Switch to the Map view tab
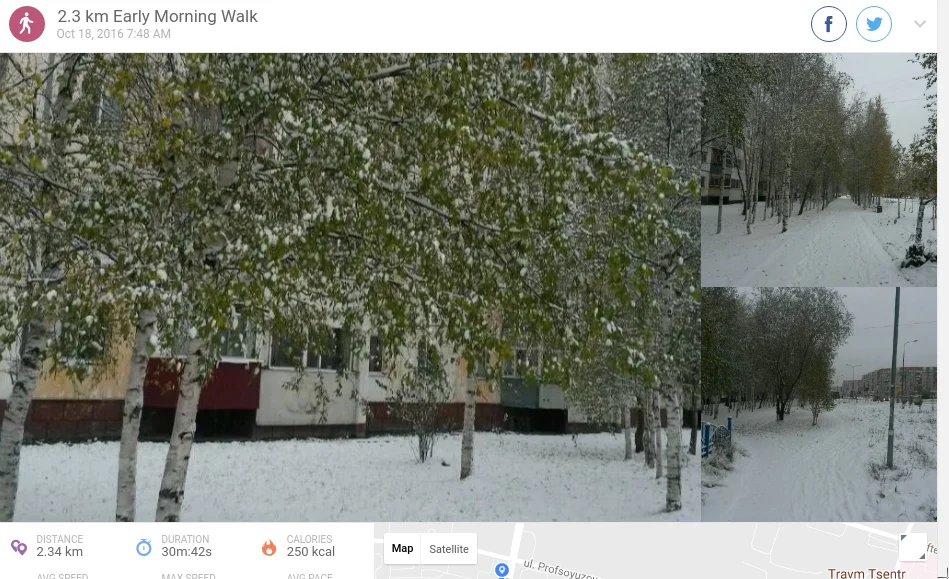The image size is (949, 579). (402, 549)
